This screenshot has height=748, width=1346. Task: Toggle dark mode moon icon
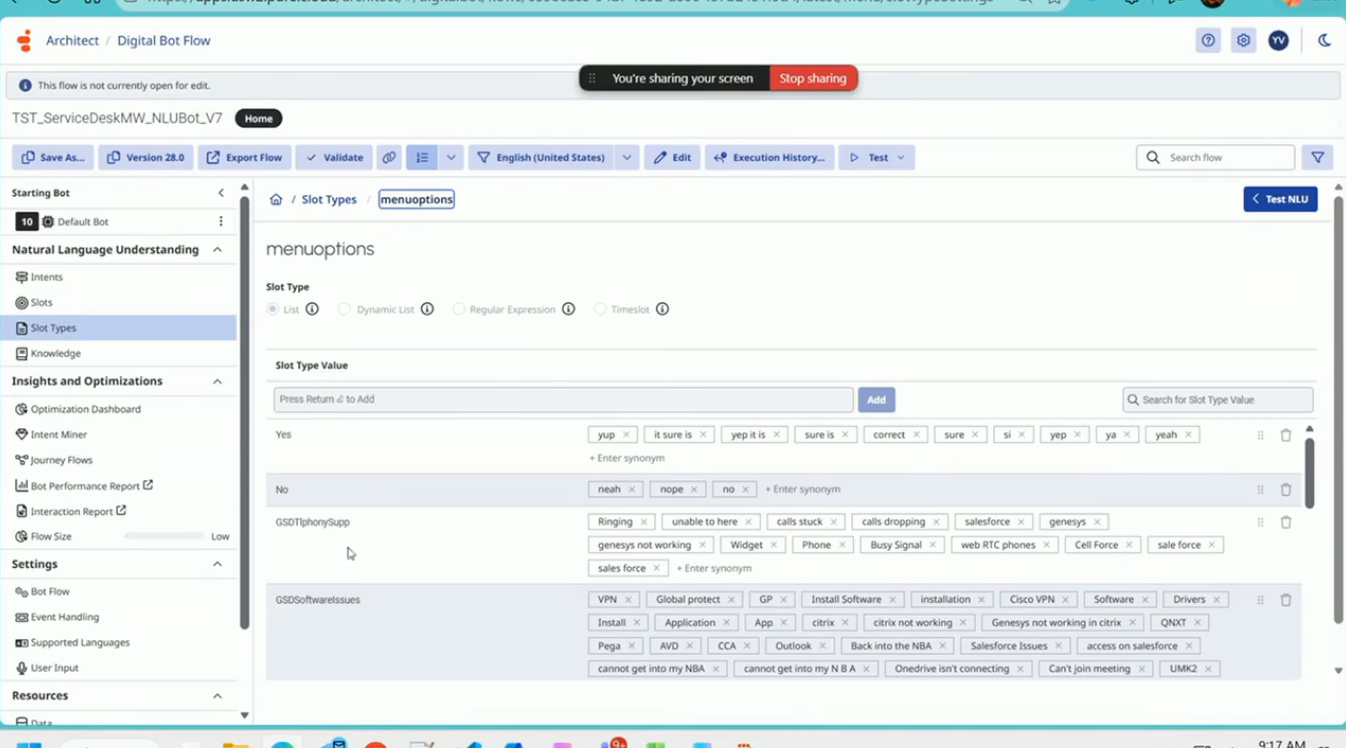coord(1324,41)
